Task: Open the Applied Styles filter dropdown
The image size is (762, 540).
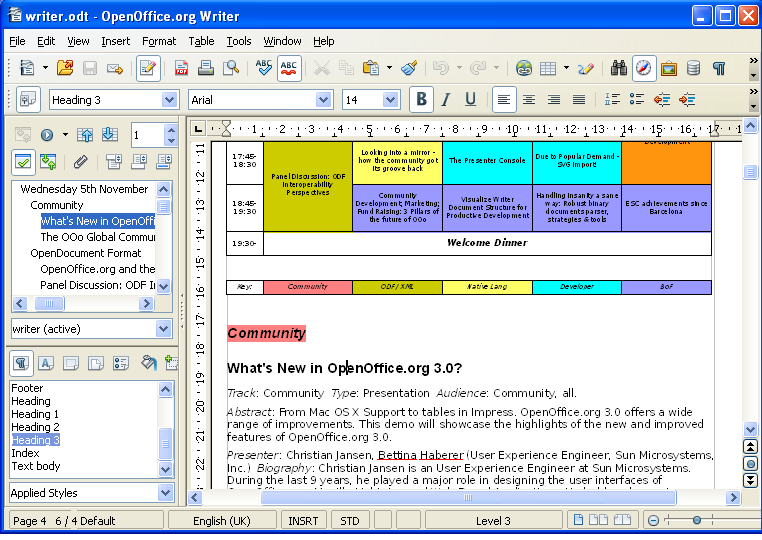Action: point(164,492)
